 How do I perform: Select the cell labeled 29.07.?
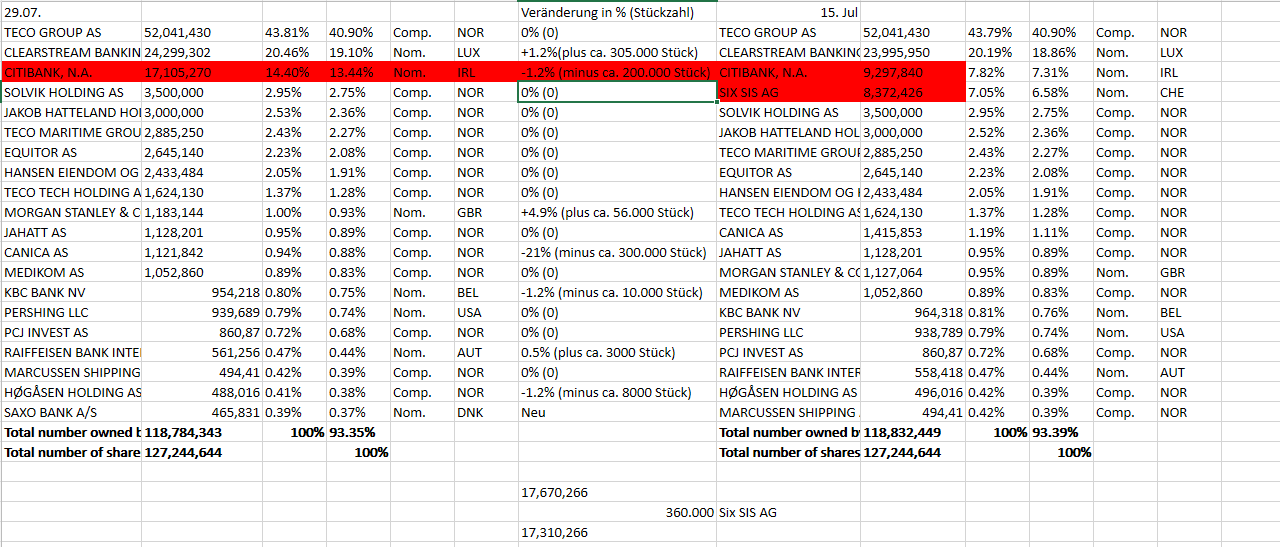[72, 12]
